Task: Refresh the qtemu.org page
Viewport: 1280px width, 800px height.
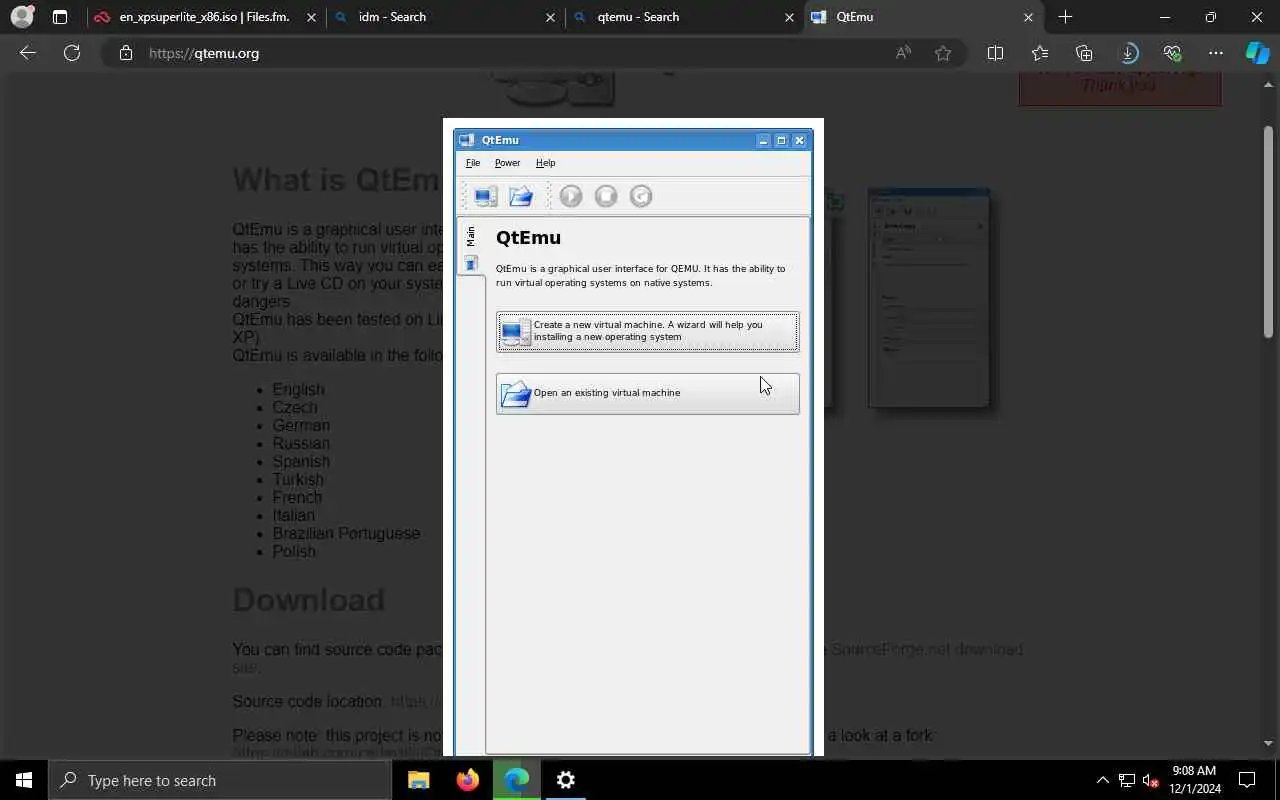Action: click(x=72, y=53)
